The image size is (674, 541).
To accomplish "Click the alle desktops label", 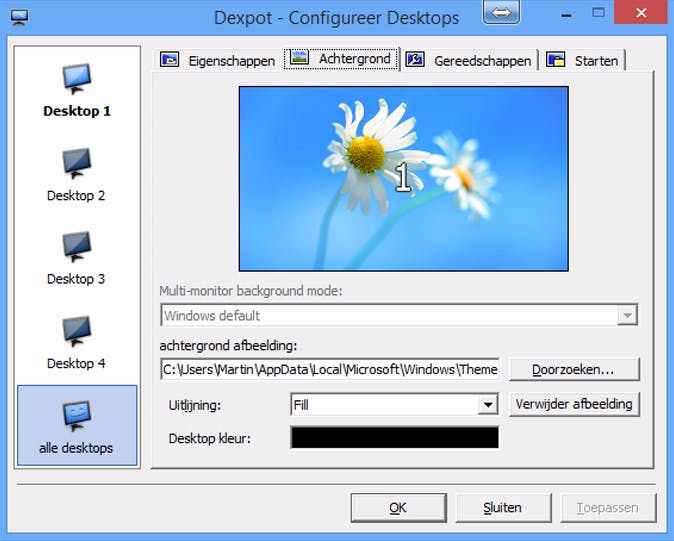I will [76, 448].
